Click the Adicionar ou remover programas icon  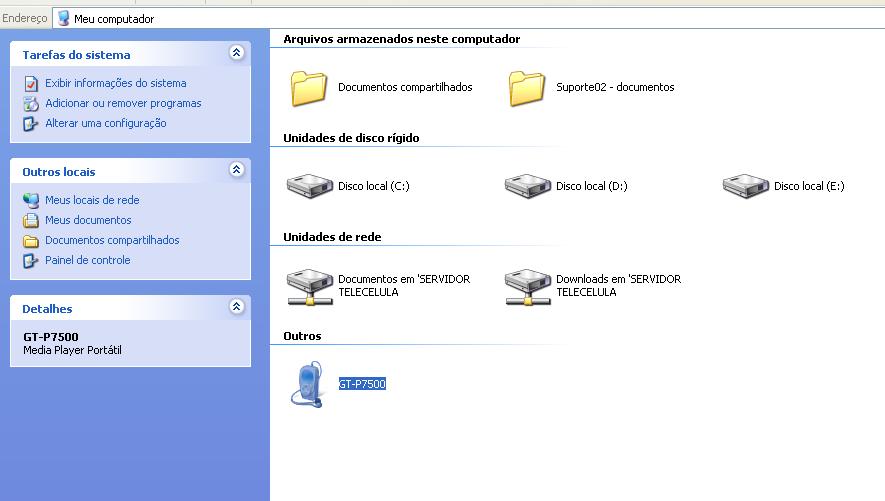point(31,103)
